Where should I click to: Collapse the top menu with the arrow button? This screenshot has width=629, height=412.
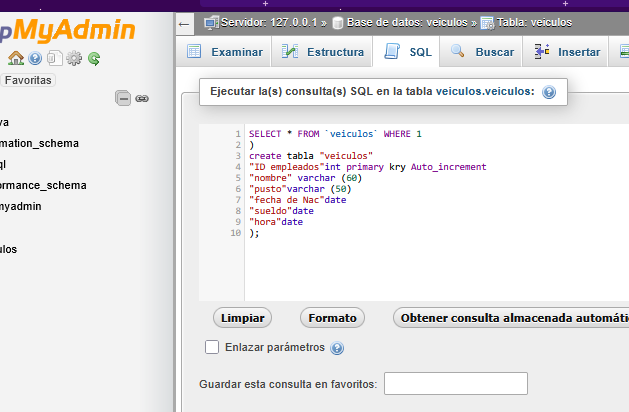(x=185, y=22)
